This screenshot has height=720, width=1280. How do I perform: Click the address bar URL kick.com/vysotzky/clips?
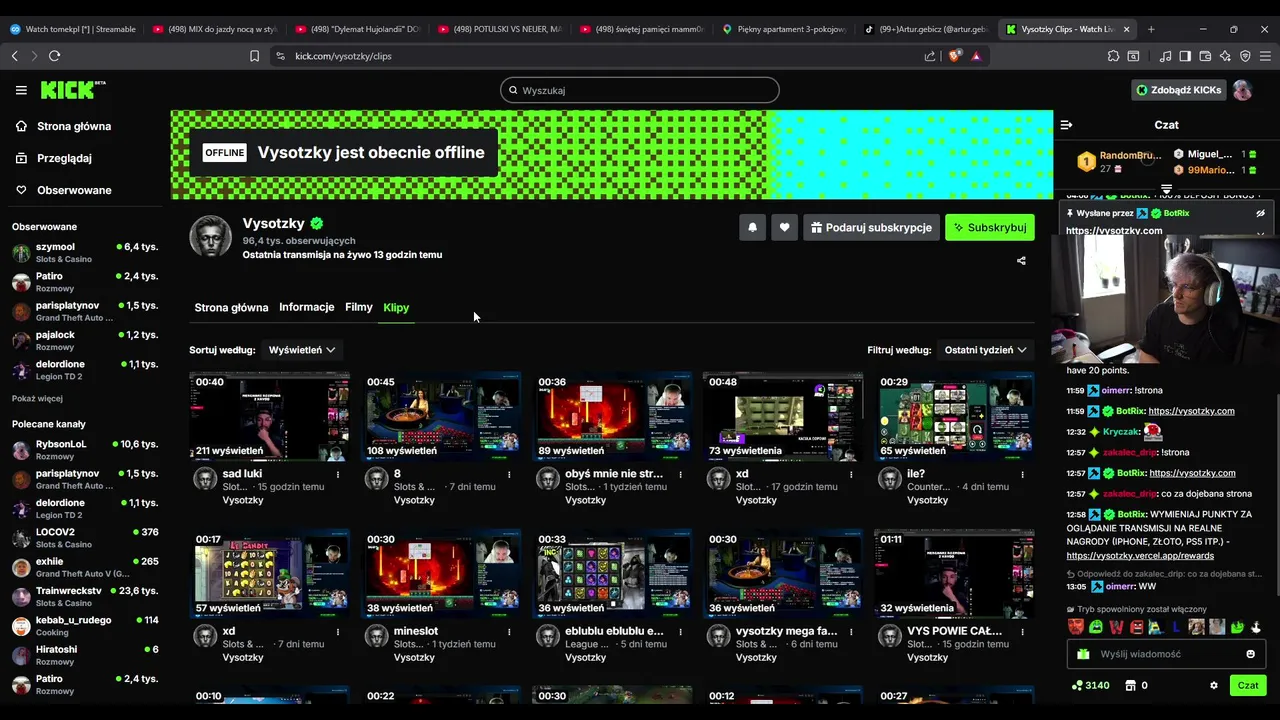(343, 56)
